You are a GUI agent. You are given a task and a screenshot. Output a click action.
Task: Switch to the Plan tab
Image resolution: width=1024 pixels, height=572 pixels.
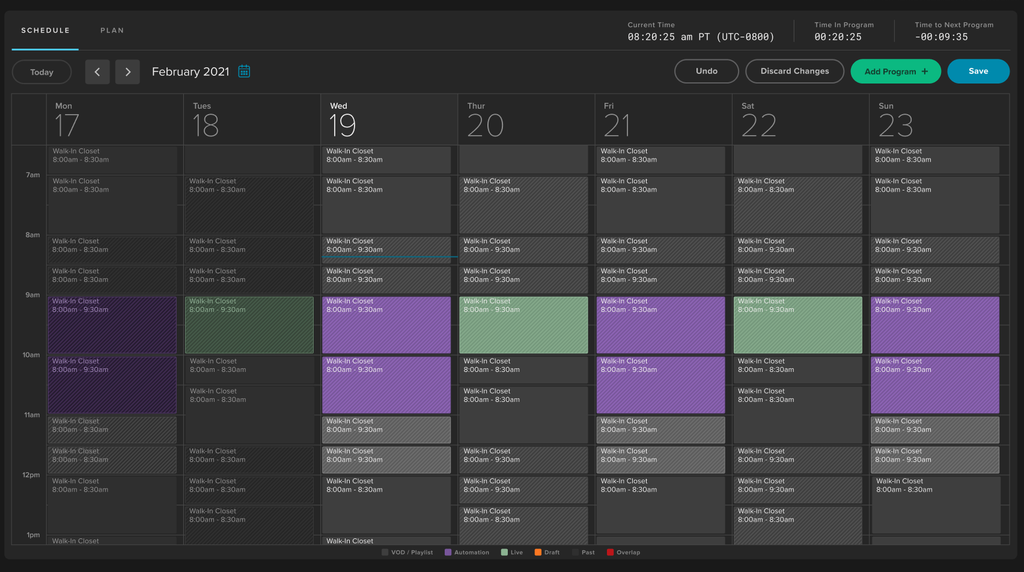click(112, 31)
